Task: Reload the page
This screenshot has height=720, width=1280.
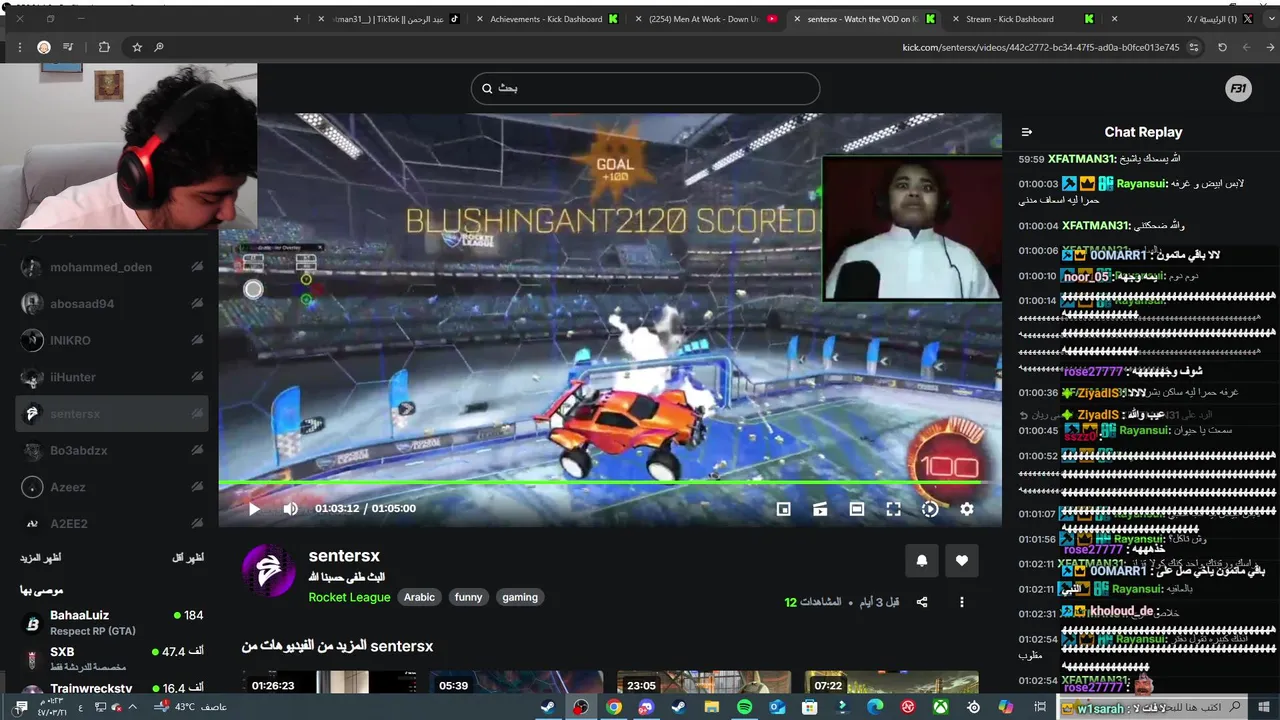Action: pos(1222,47)
